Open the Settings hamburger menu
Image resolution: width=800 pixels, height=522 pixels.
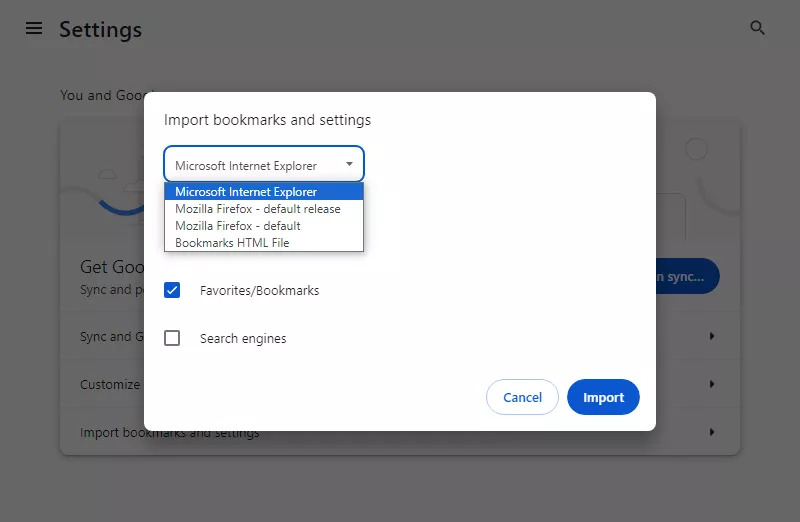[x=34, y=28]
